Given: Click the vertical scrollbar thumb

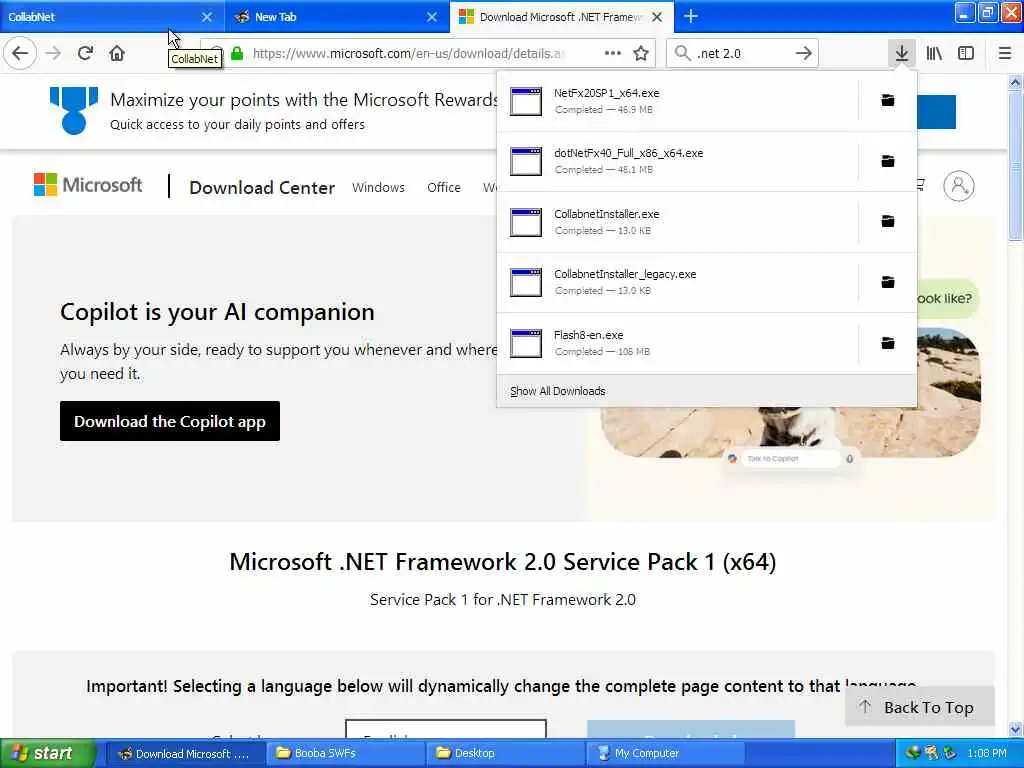Looking at the screenshot, I should point(1015,165).
